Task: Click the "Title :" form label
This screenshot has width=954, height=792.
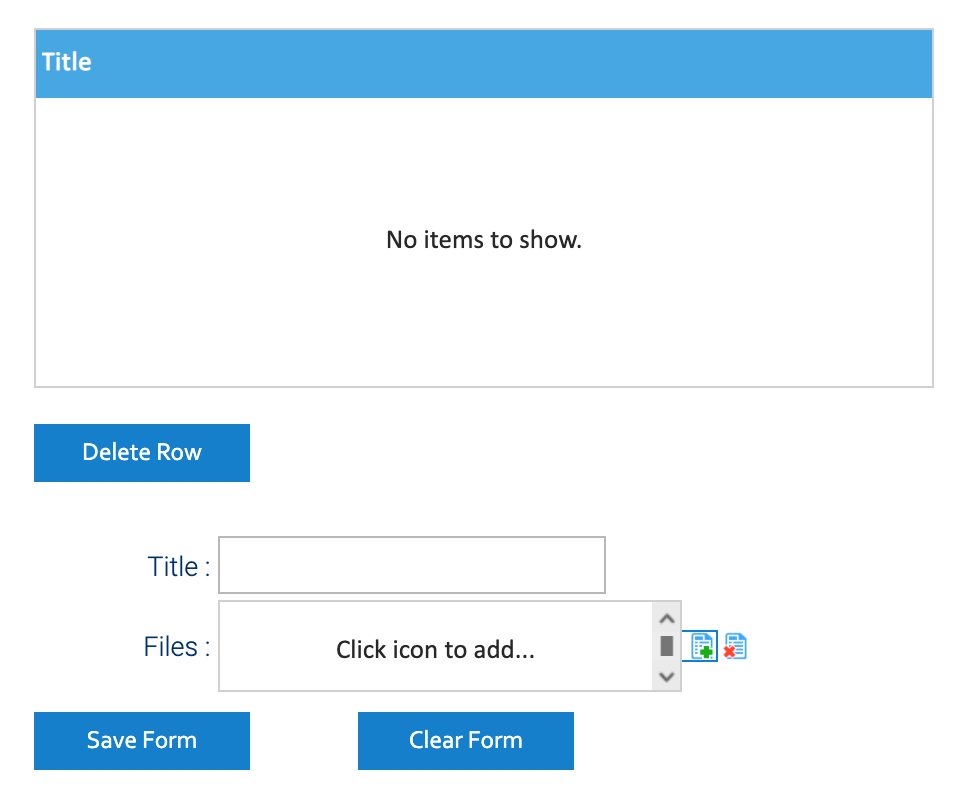Action: click(x=179, y=567)
